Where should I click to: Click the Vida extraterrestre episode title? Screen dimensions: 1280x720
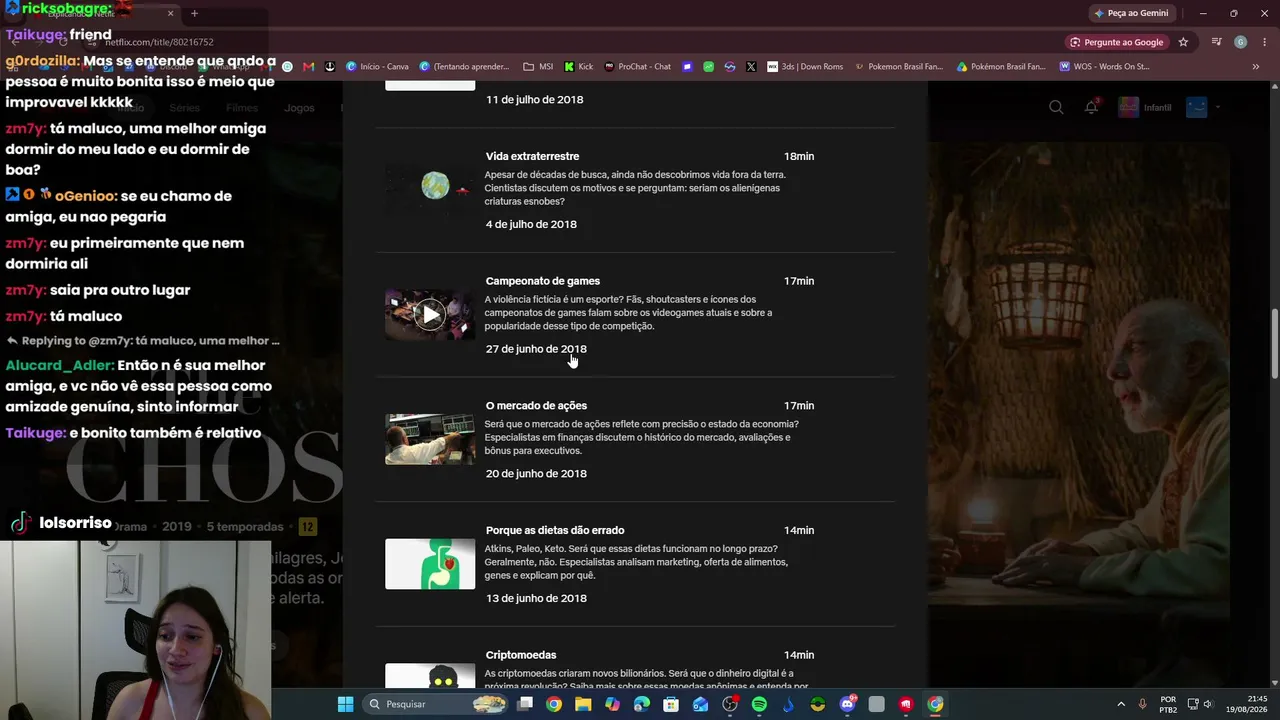(x=532, y=156)
